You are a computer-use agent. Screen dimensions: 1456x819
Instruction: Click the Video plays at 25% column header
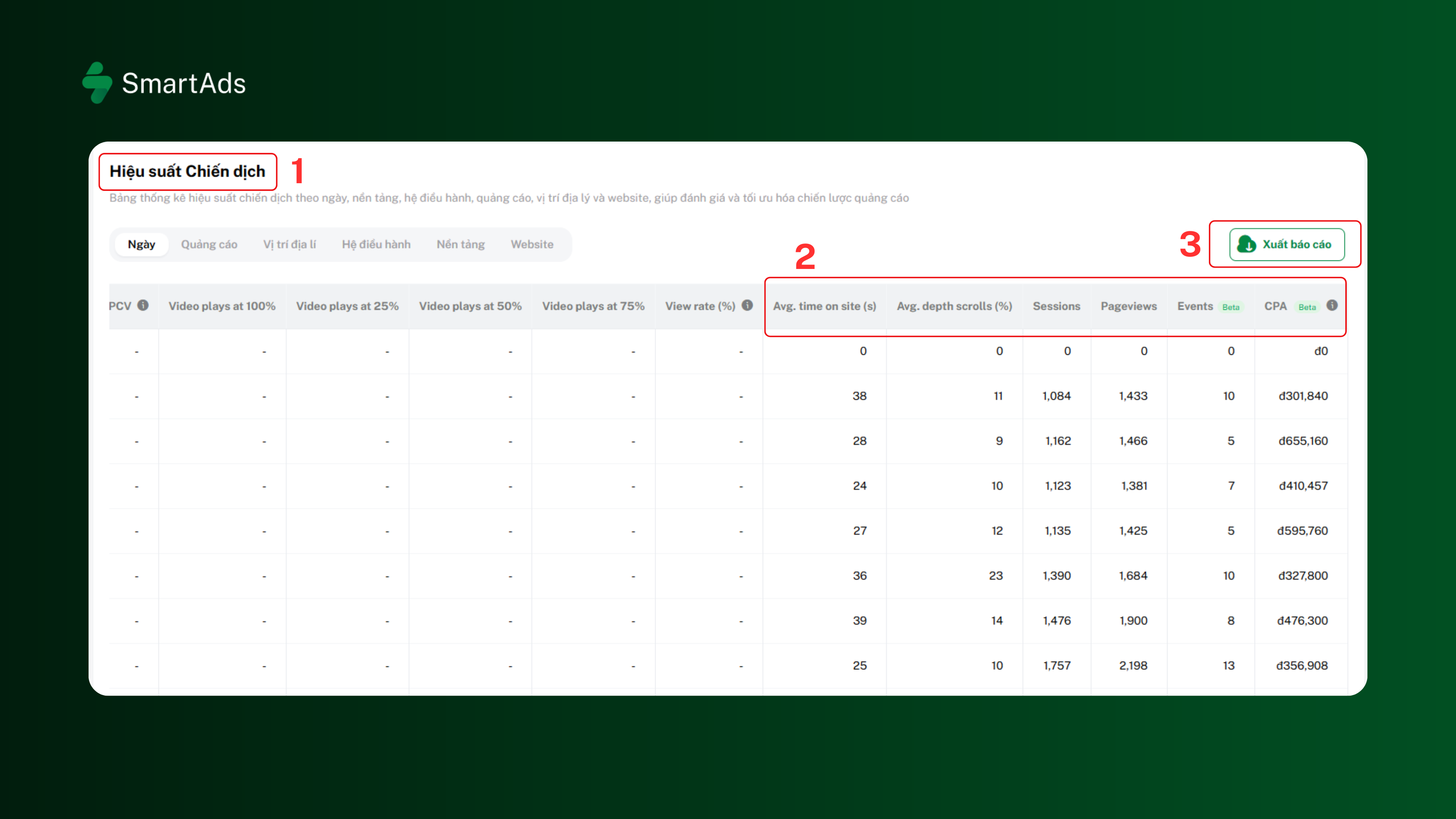[347, 306]
